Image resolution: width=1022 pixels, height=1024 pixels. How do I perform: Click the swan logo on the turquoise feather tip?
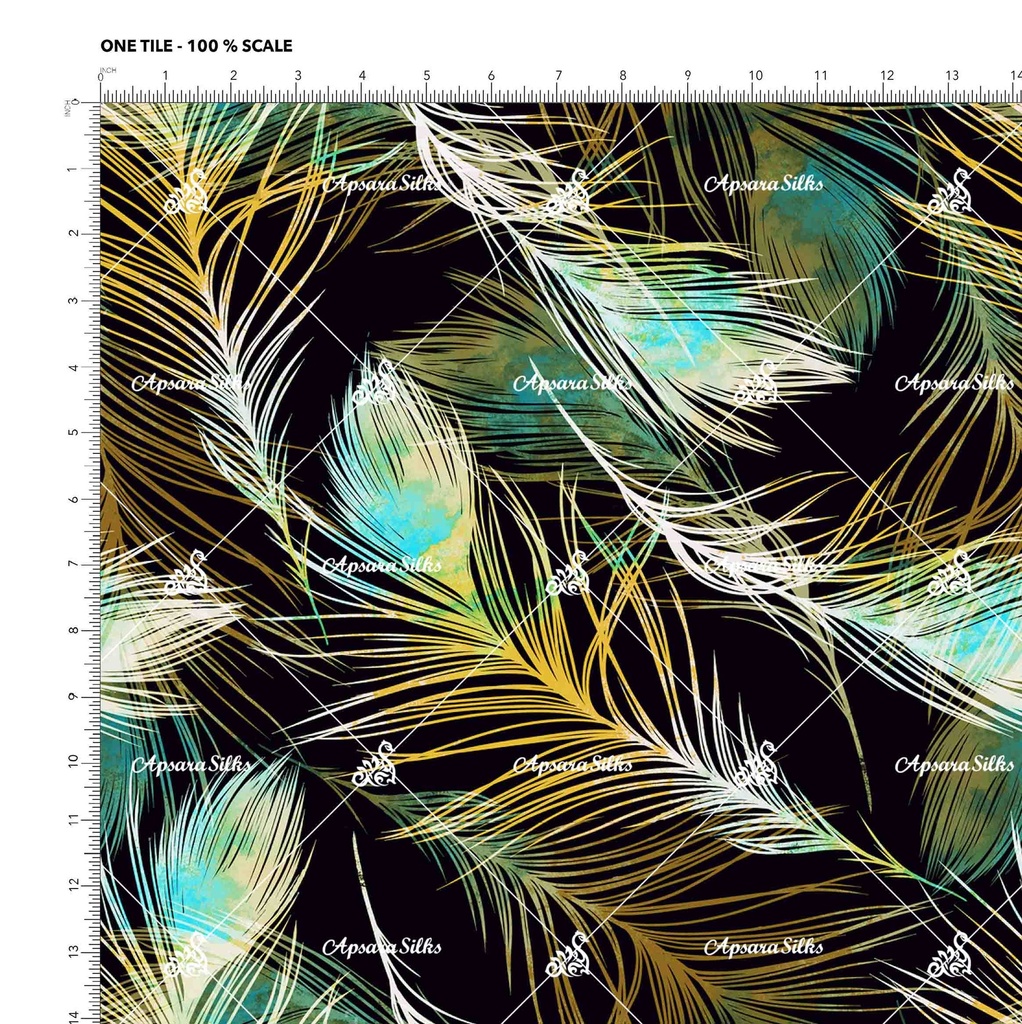[376, 382]
